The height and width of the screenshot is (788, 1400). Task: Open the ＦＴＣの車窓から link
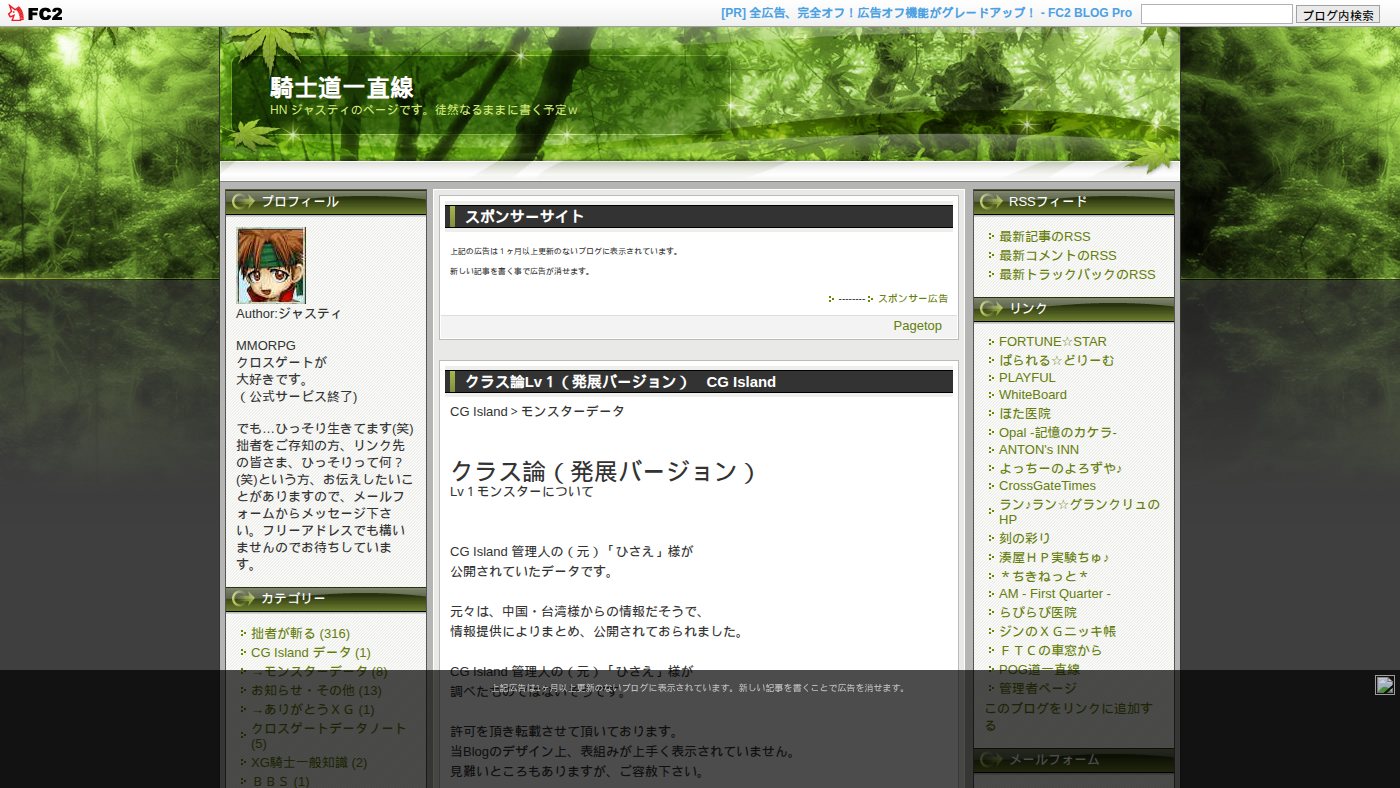pos(1050,650)
